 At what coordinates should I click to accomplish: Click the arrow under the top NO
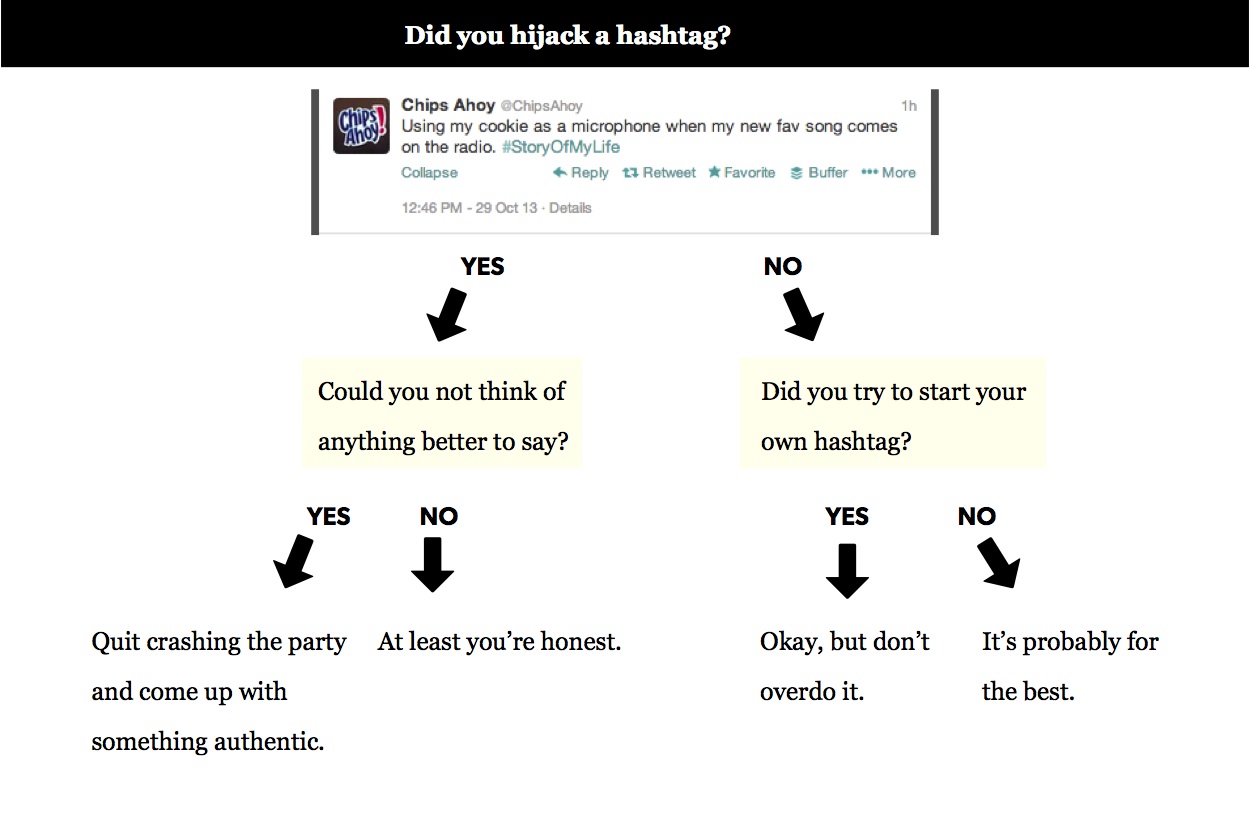803,313
